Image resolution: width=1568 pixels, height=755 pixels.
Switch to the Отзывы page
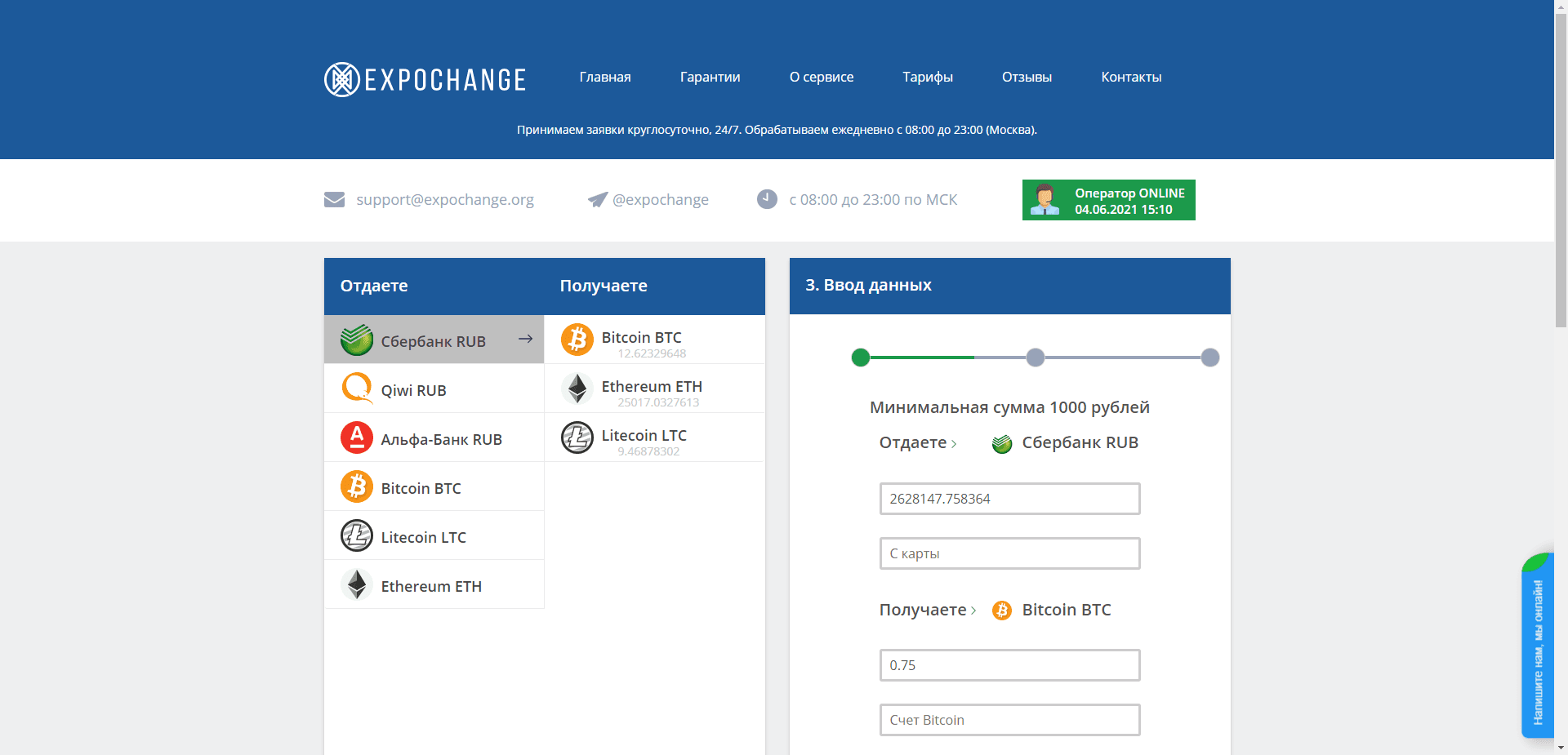tap(1027, 77)
